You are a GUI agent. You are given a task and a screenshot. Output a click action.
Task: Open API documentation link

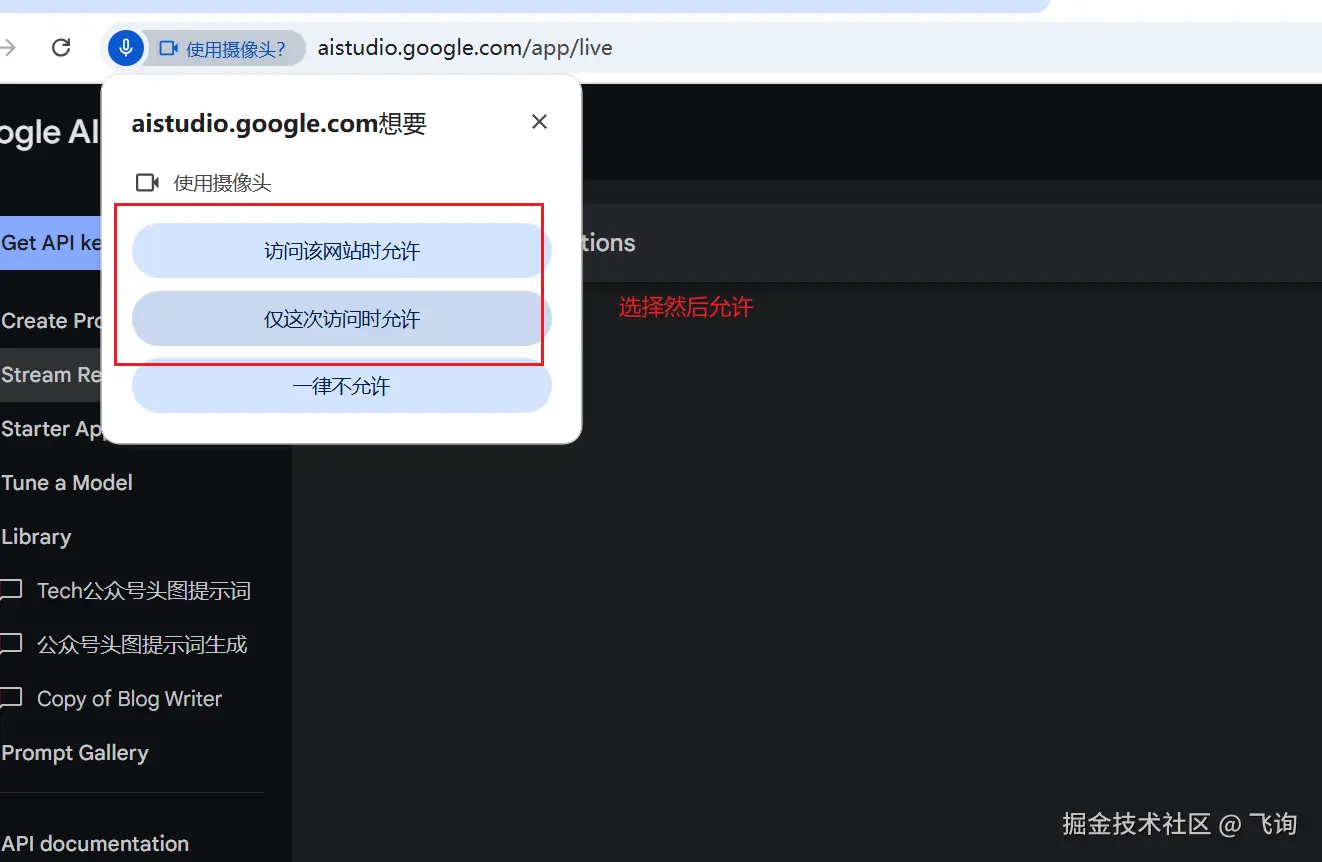95,844
